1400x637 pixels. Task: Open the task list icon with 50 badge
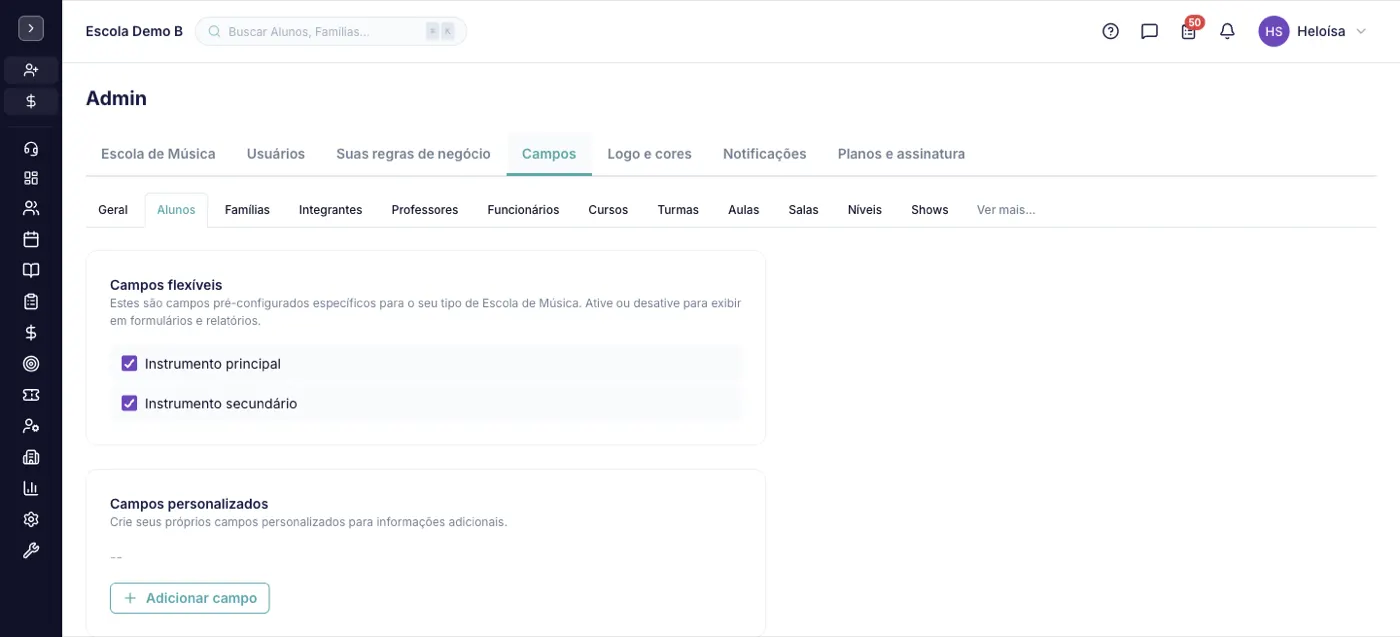click(1189, 30)
